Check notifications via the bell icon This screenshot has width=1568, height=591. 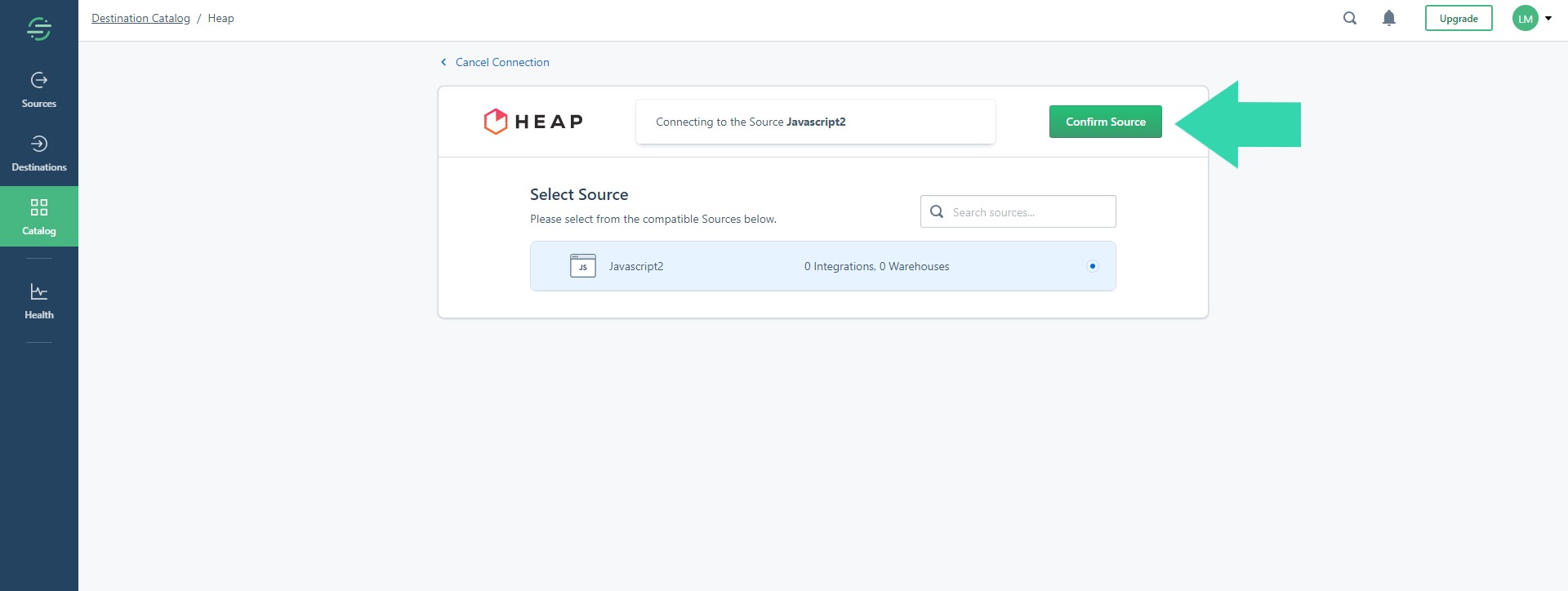1389,17
